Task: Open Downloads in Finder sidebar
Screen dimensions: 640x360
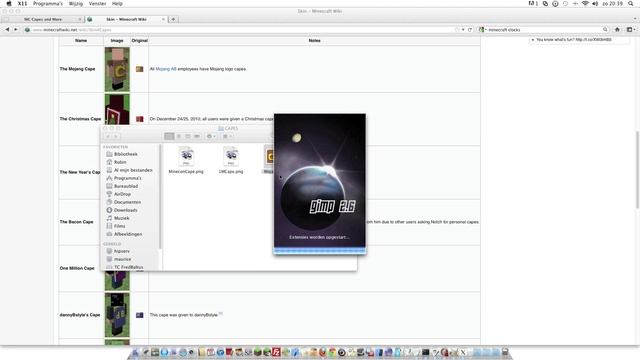Action: [126, 210]
